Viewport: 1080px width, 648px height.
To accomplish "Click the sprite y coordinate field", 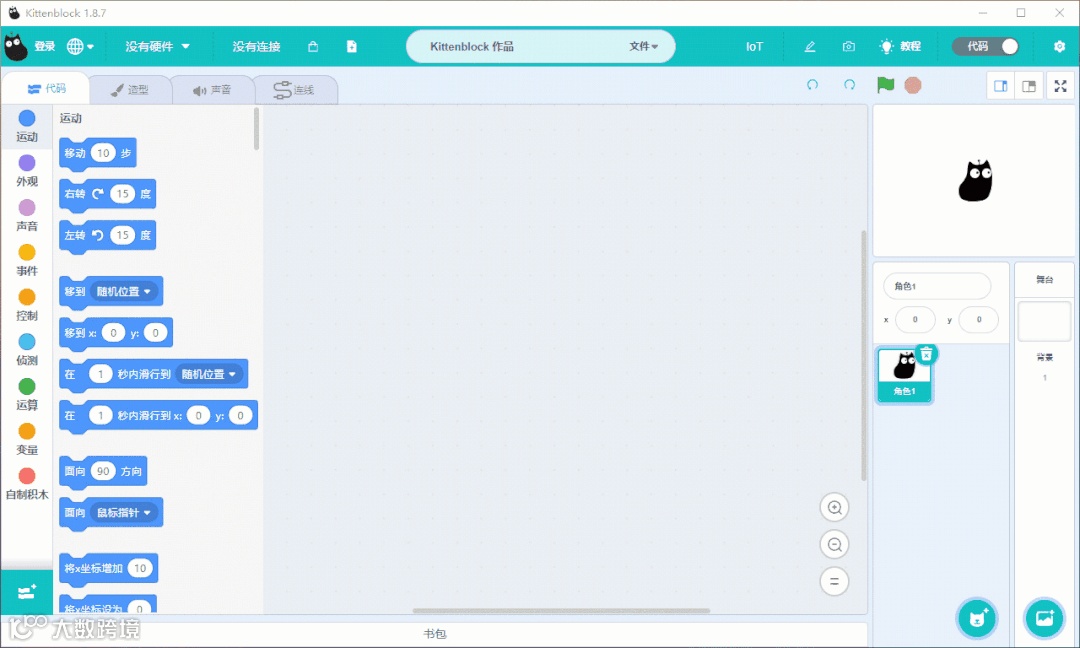I will tap(978, 320).
